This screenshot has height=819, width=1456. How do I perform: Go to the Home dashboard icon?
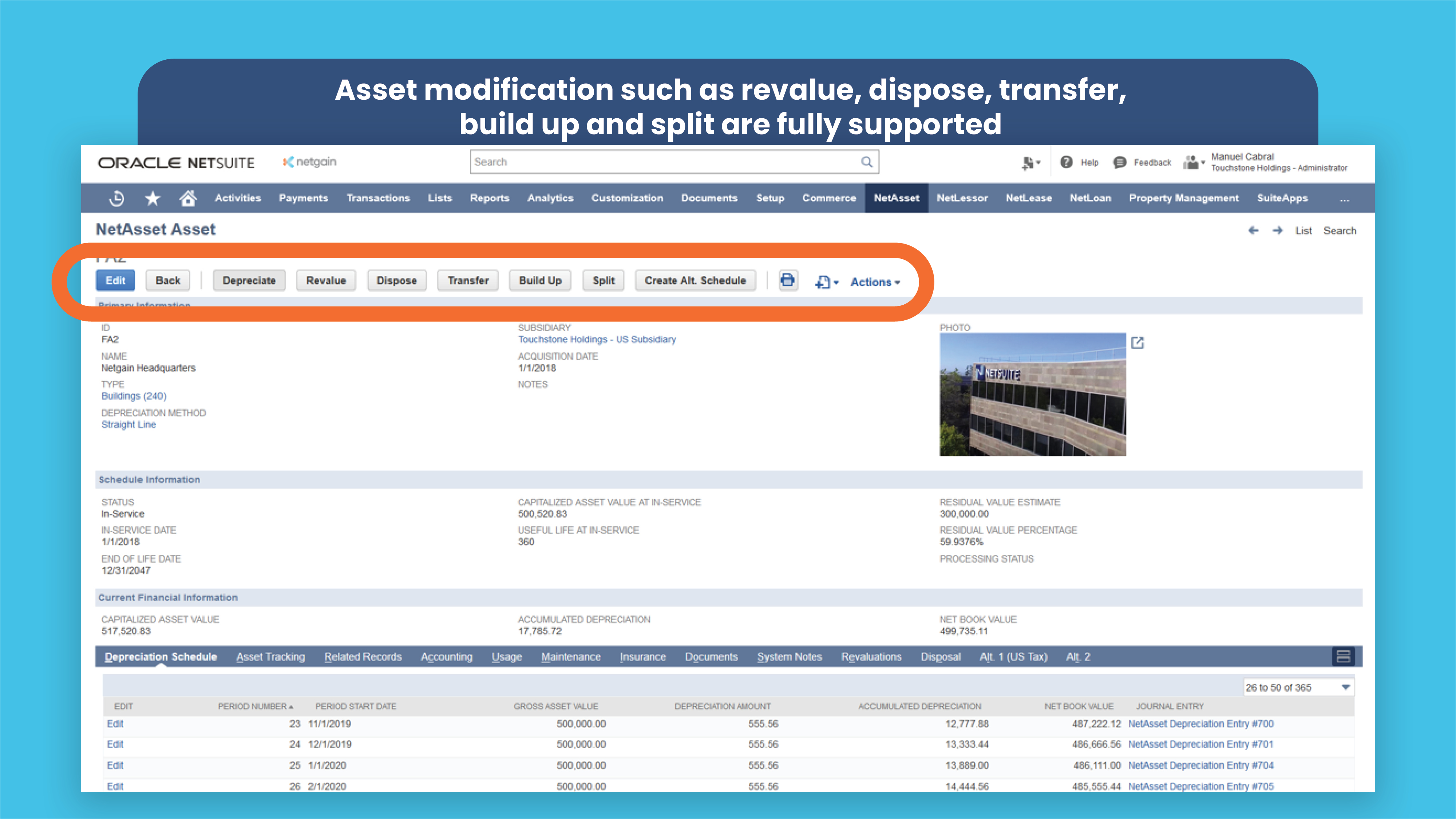[188, 198]
